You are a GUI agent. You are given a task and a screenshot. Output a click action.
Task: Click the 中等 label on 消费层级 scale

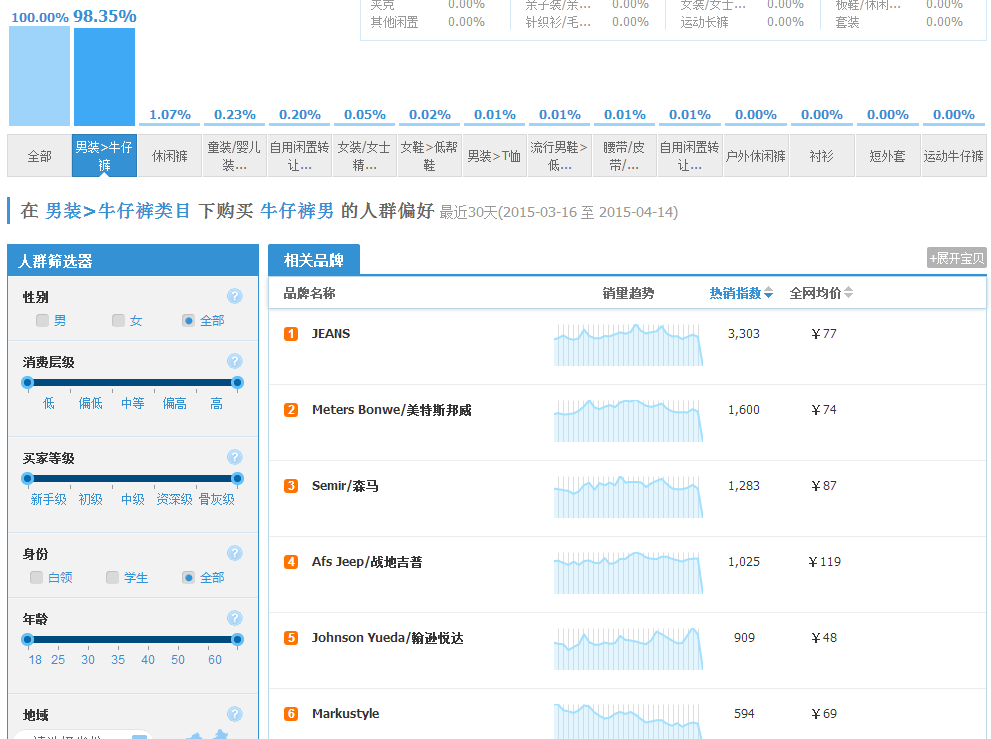coord(133,403)
